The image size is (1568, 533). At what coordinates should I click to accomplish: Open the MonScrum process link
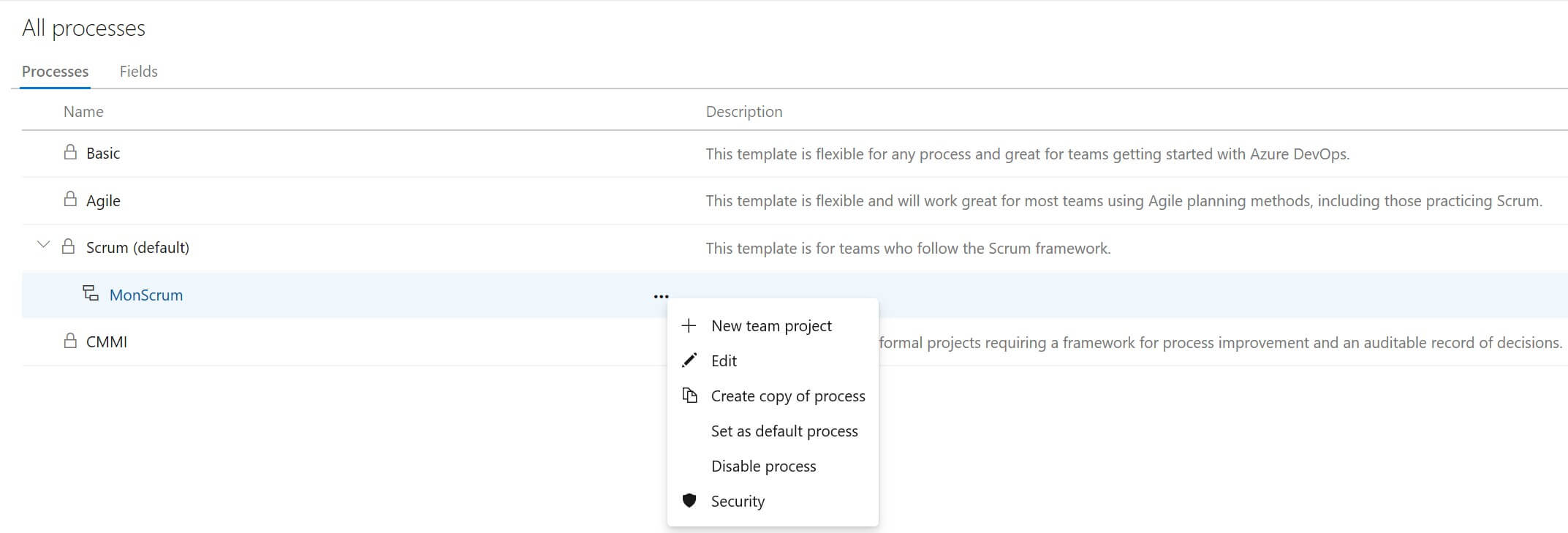pyautogui.click(x=146, y=295)
